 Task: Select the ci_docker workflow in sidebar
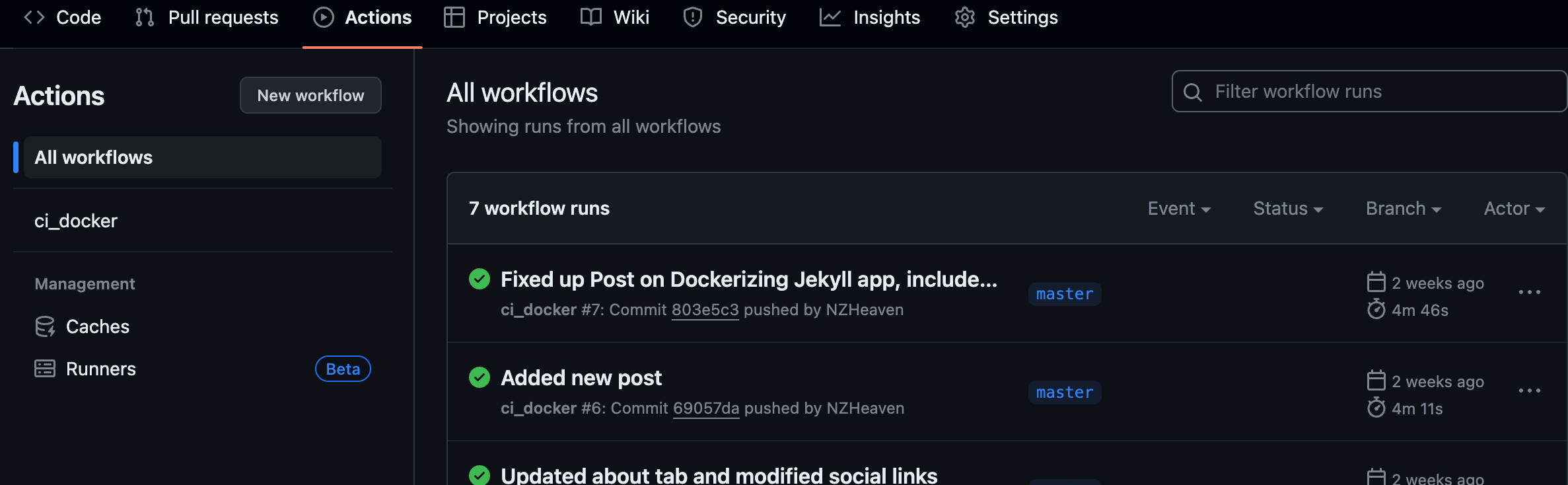(76, 221)
